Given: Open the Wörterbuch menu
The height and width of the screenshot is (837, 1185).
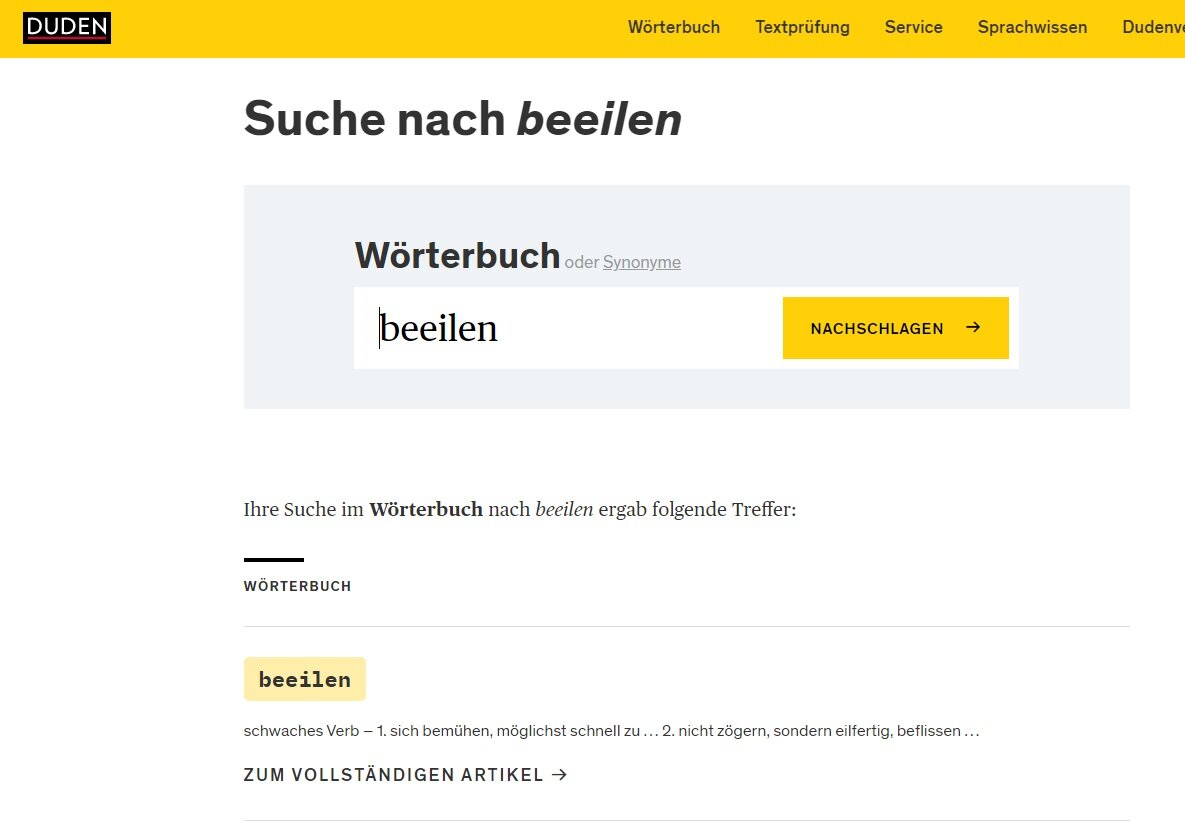Looking at the screenshot, I should (673, 27).
